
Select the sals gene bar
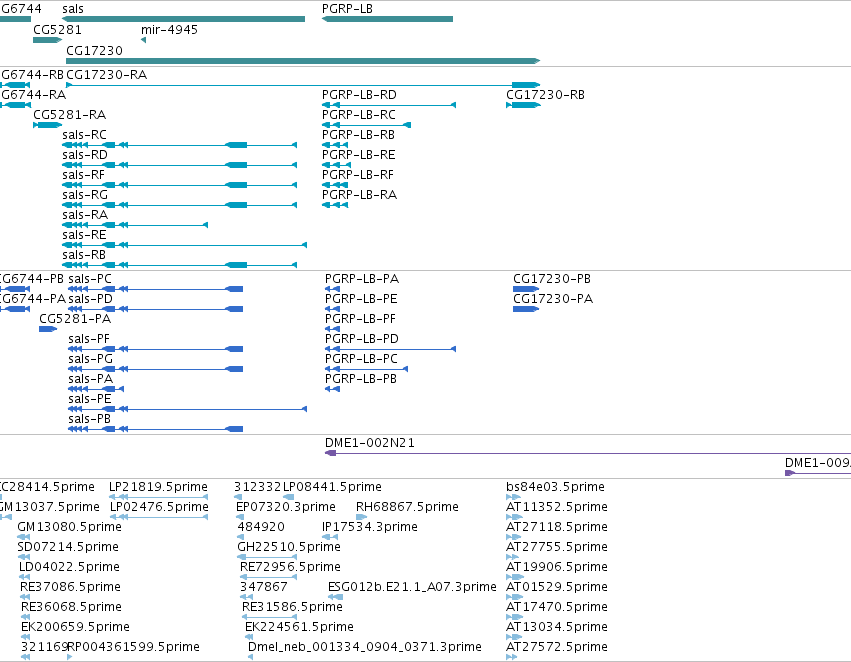(x=183, y=19)
